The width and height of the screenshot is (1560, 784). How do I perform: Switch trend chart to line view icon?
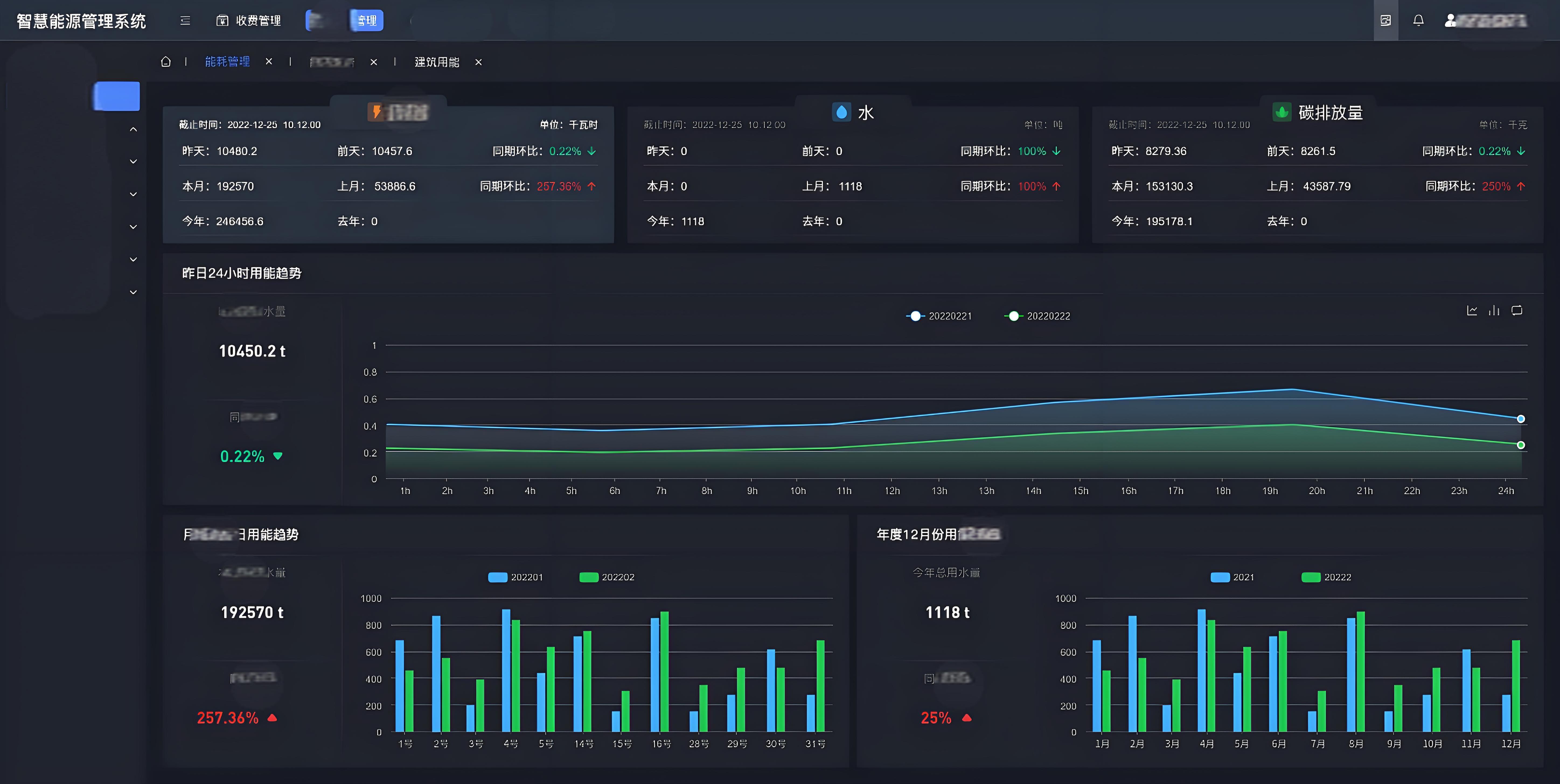tap(1472, 311)
